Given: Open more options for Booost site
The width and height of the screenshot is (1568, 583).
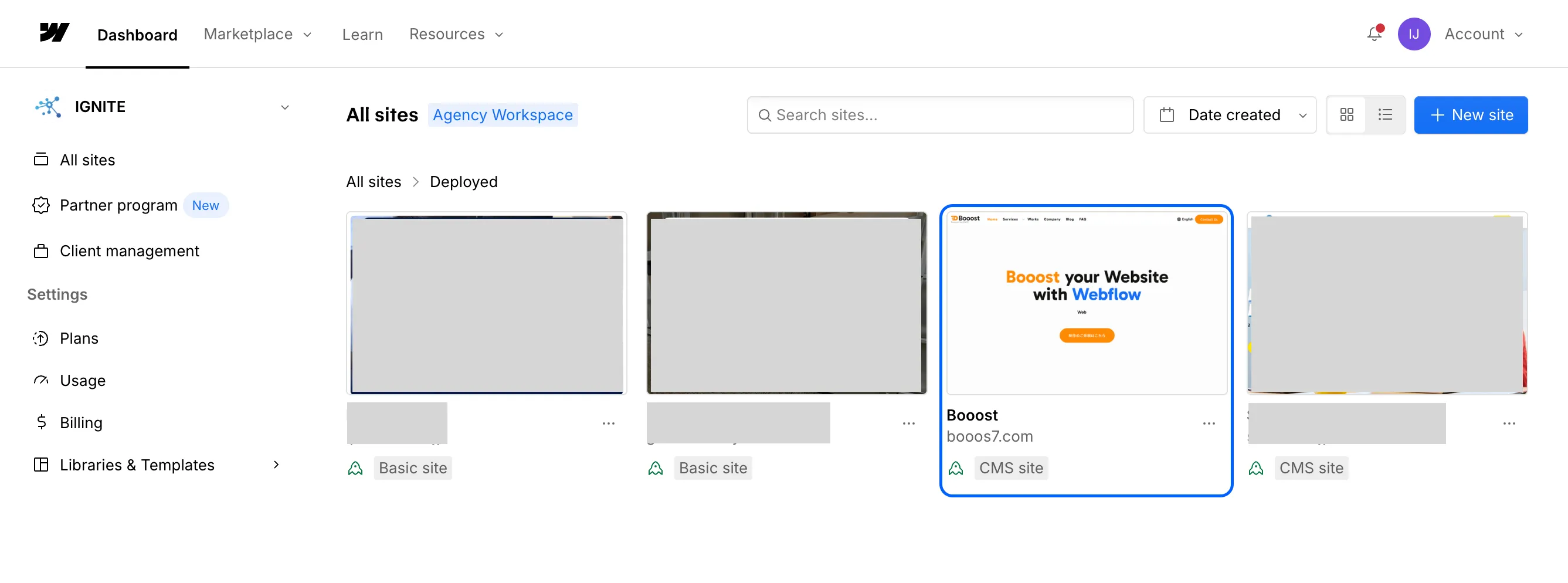Looking at the screenshot, I should pyautogui.click(x=1209, y=423).
